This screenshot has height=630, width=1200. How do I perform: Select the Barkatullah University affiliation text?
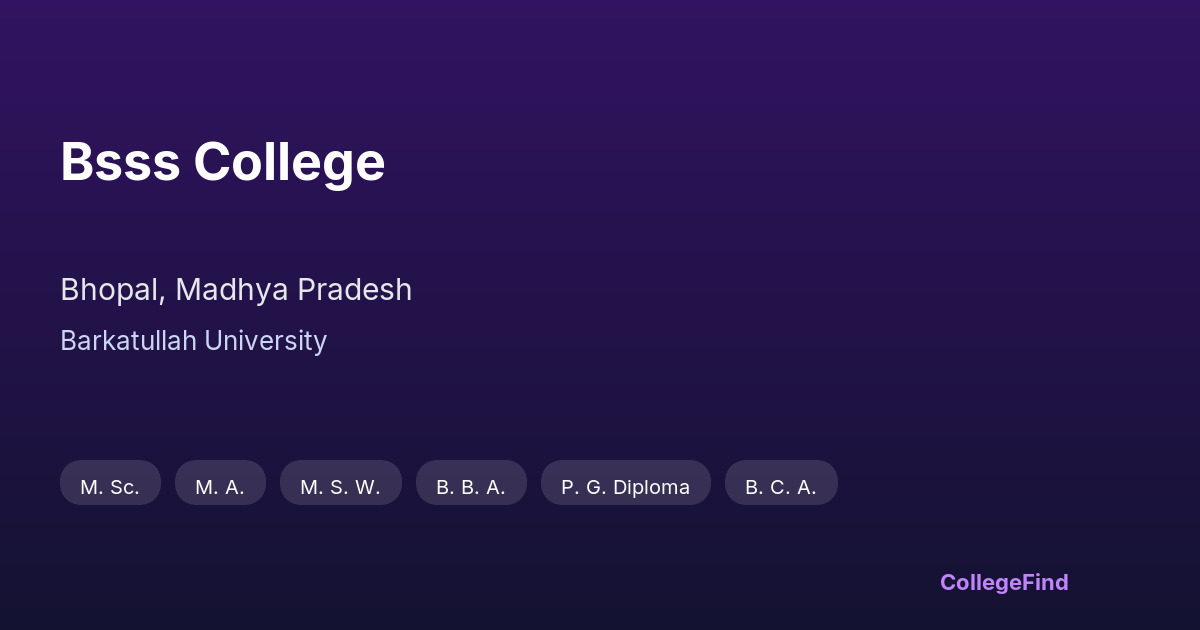click(x=193, y=341)
